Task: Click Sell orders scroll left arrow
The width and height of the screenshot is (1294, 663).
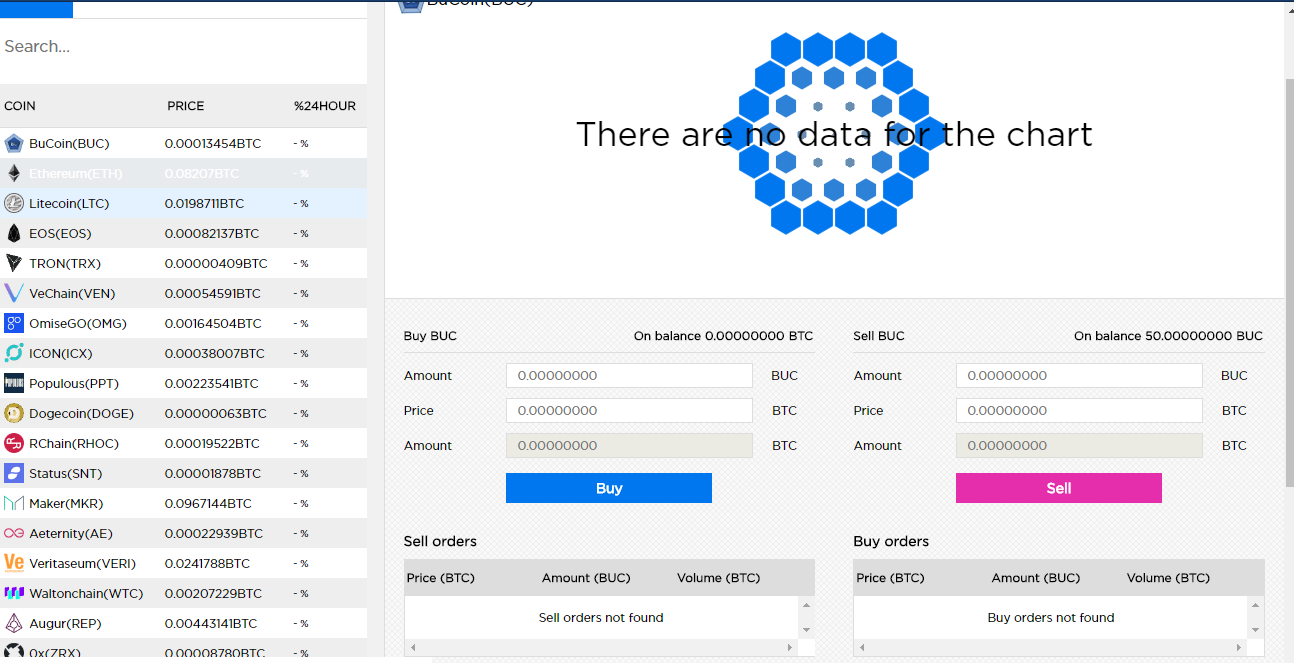Action: click(x=412, y=648)
